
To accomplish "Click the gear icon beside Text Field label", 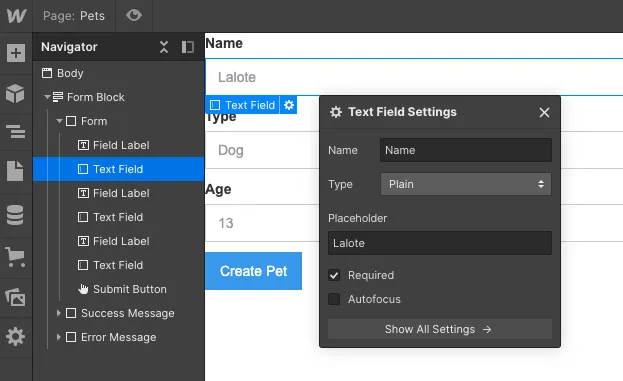I will (289, 105).
